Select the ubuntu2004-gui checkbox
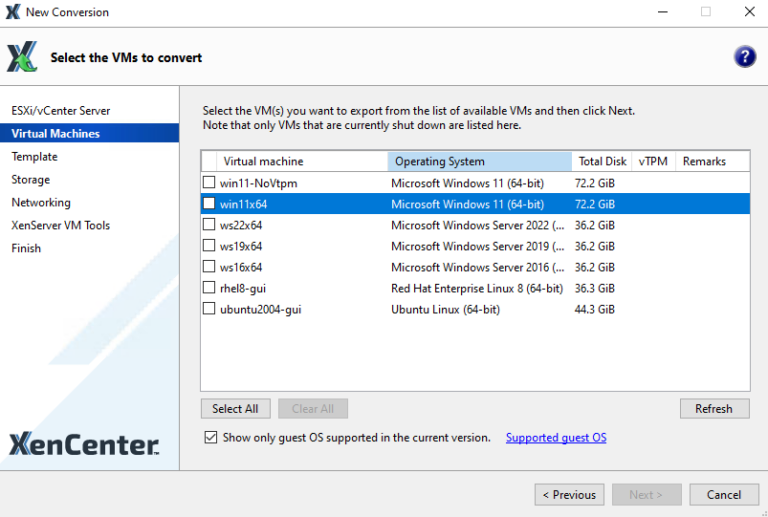Screen dimensions: 768x517 tap(209, 309)
